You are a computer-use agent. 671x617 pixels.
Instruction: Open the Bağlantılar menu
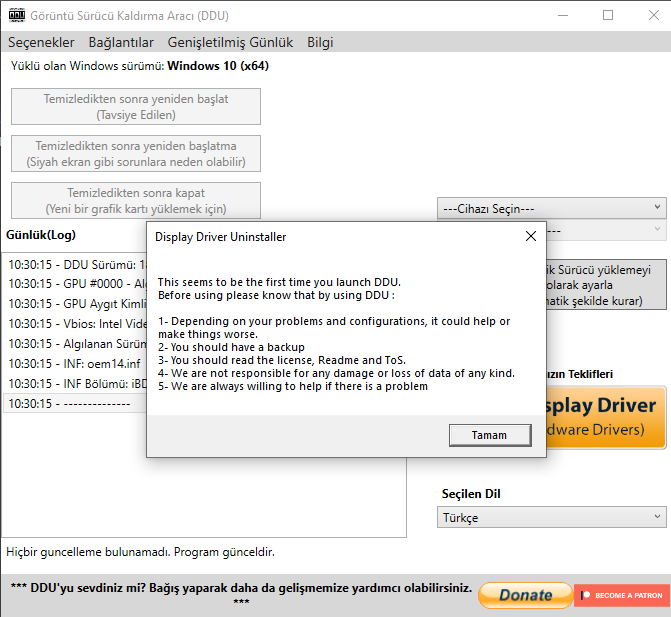121,42
